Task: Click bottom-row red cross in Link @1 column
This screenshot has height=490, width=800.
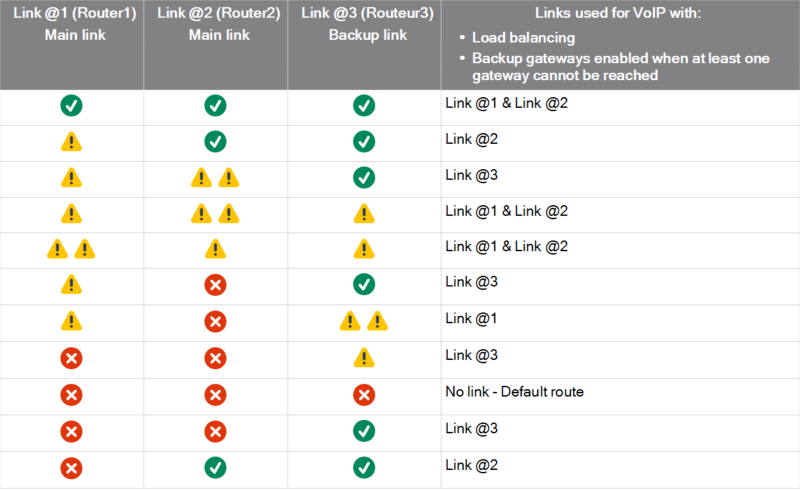Action: click(71, 465)
